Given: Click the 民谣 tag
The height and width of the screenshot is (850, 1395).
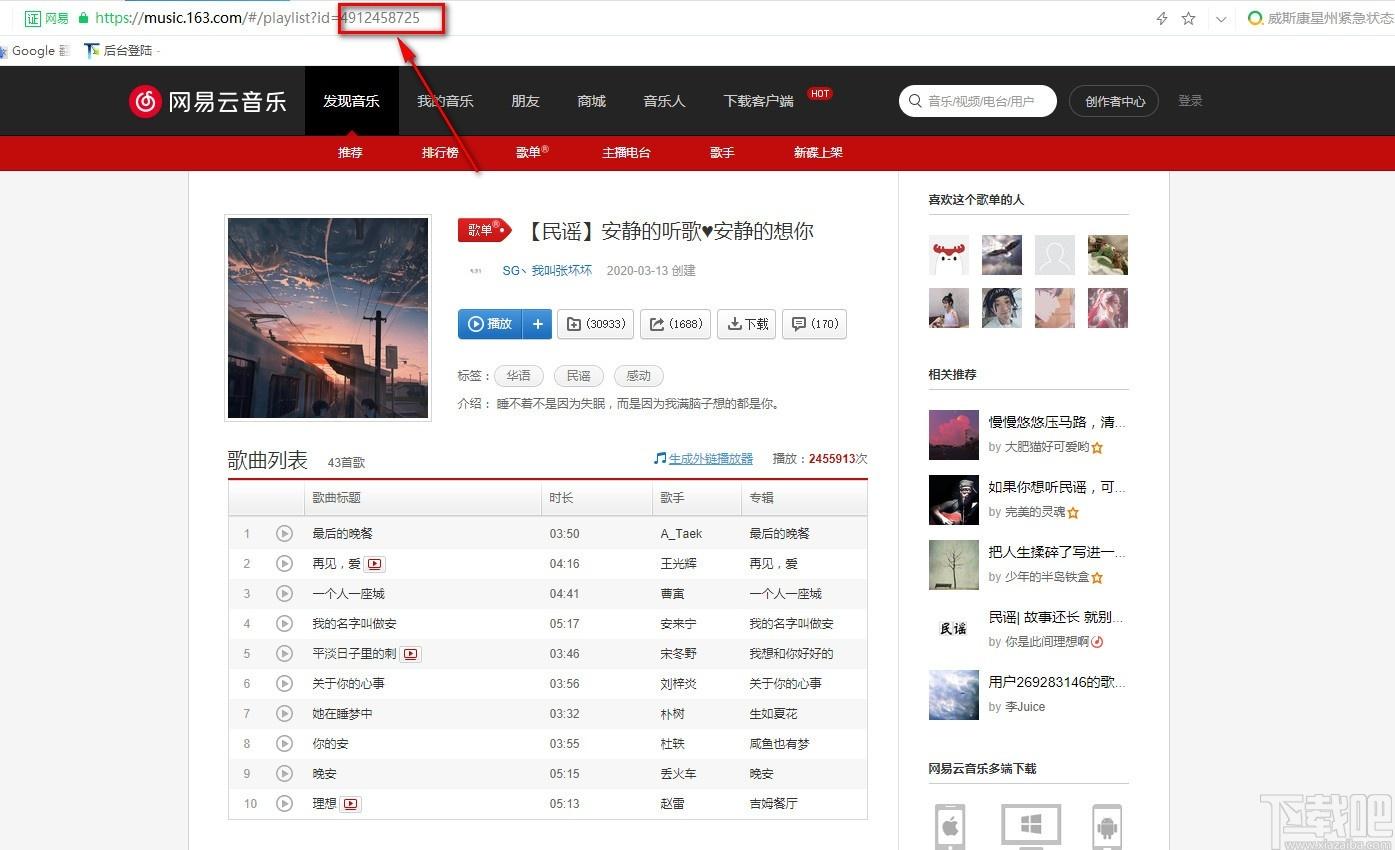Looking at the screenshot, I should pyautogui.click(x=578, y=376).
